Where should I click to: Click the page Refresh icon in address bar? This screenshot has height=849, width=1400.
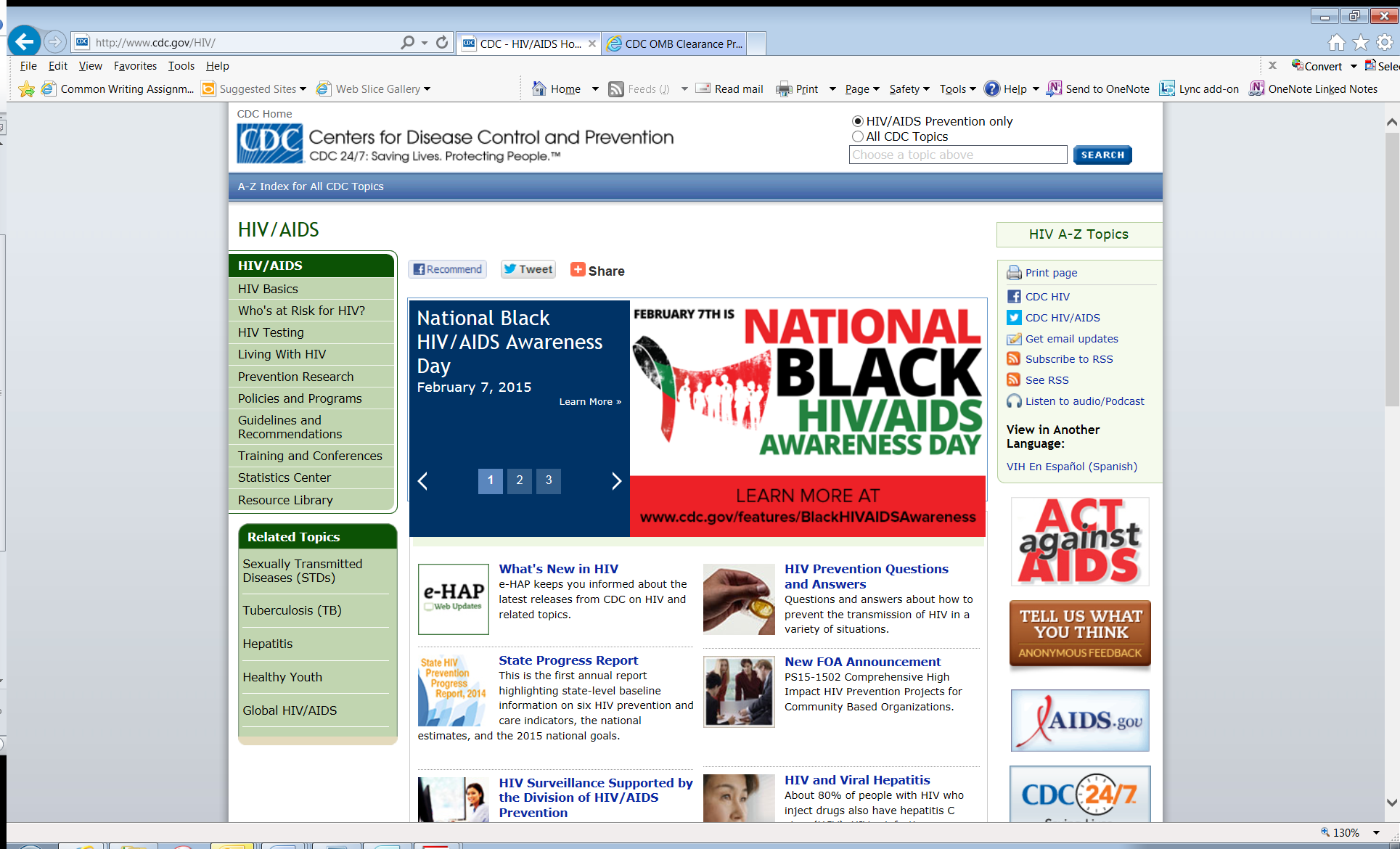pos(442,43)
